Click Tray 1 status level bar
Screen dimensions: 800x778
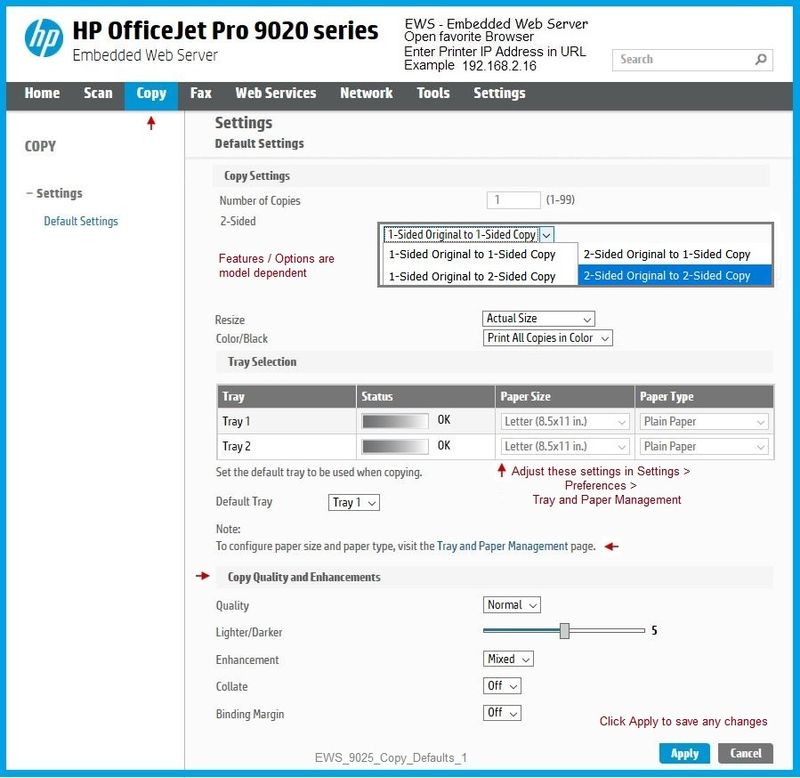(395, 421)
